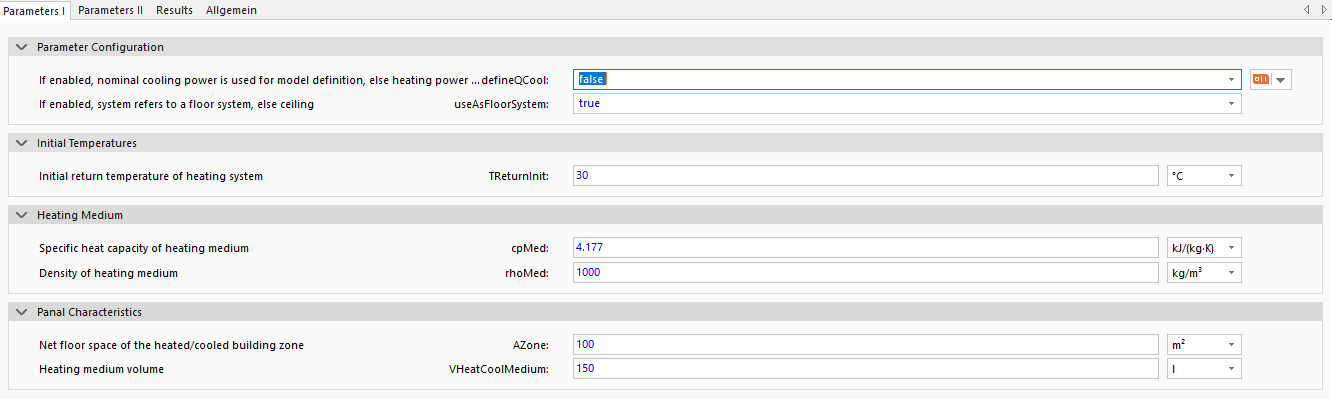The height and width of the screenshot is (399, 1332).
Task: Edit the TReturnInit value field
Action: pyautogui.click(x=866, y=176)
